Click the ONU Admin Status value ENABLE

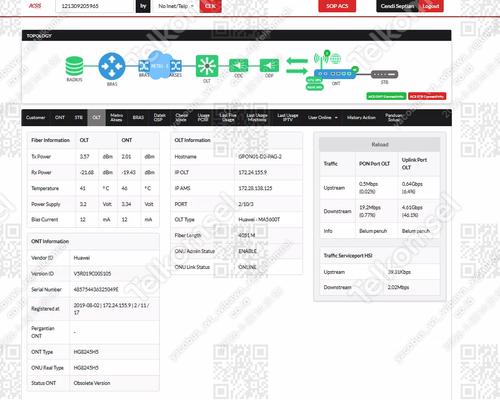pyautogui.click(x=248, y=251)
